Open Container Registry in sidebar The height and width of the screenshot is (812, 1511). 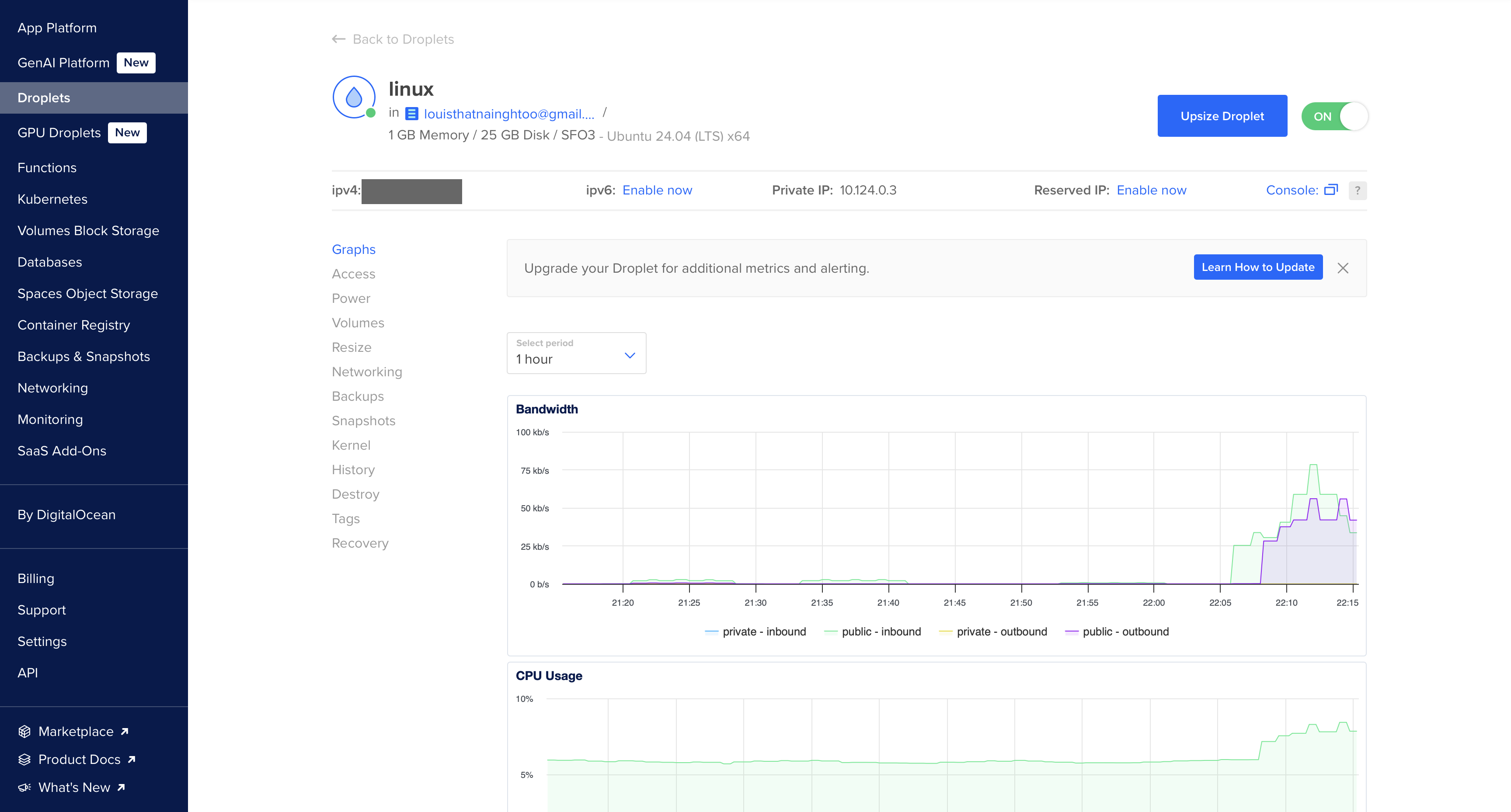(73, 326)
